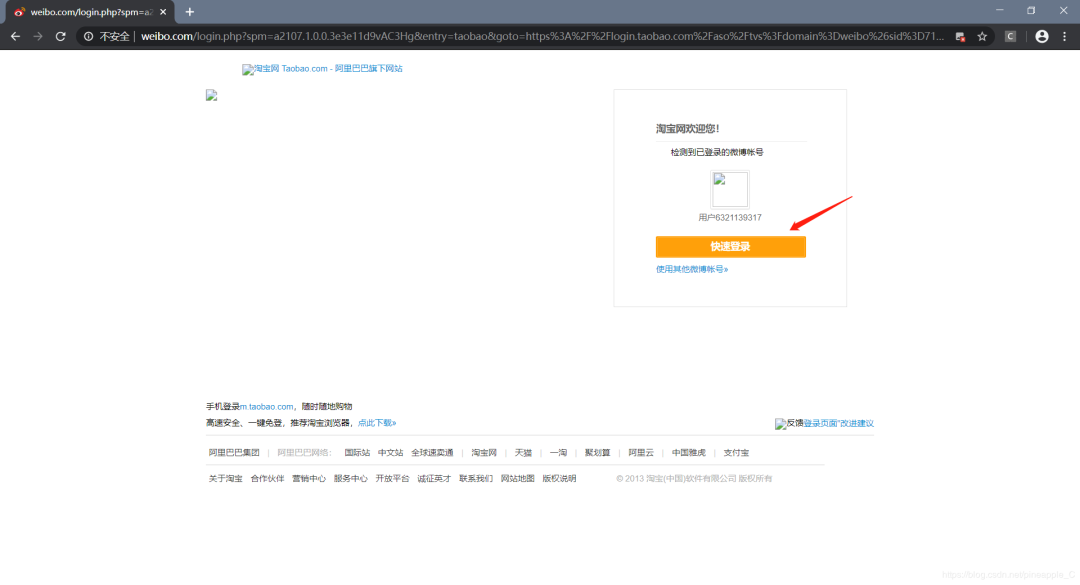Click the browser back arrow icon
Viewport: 1080px width, 585px height.
click(15, 36)
